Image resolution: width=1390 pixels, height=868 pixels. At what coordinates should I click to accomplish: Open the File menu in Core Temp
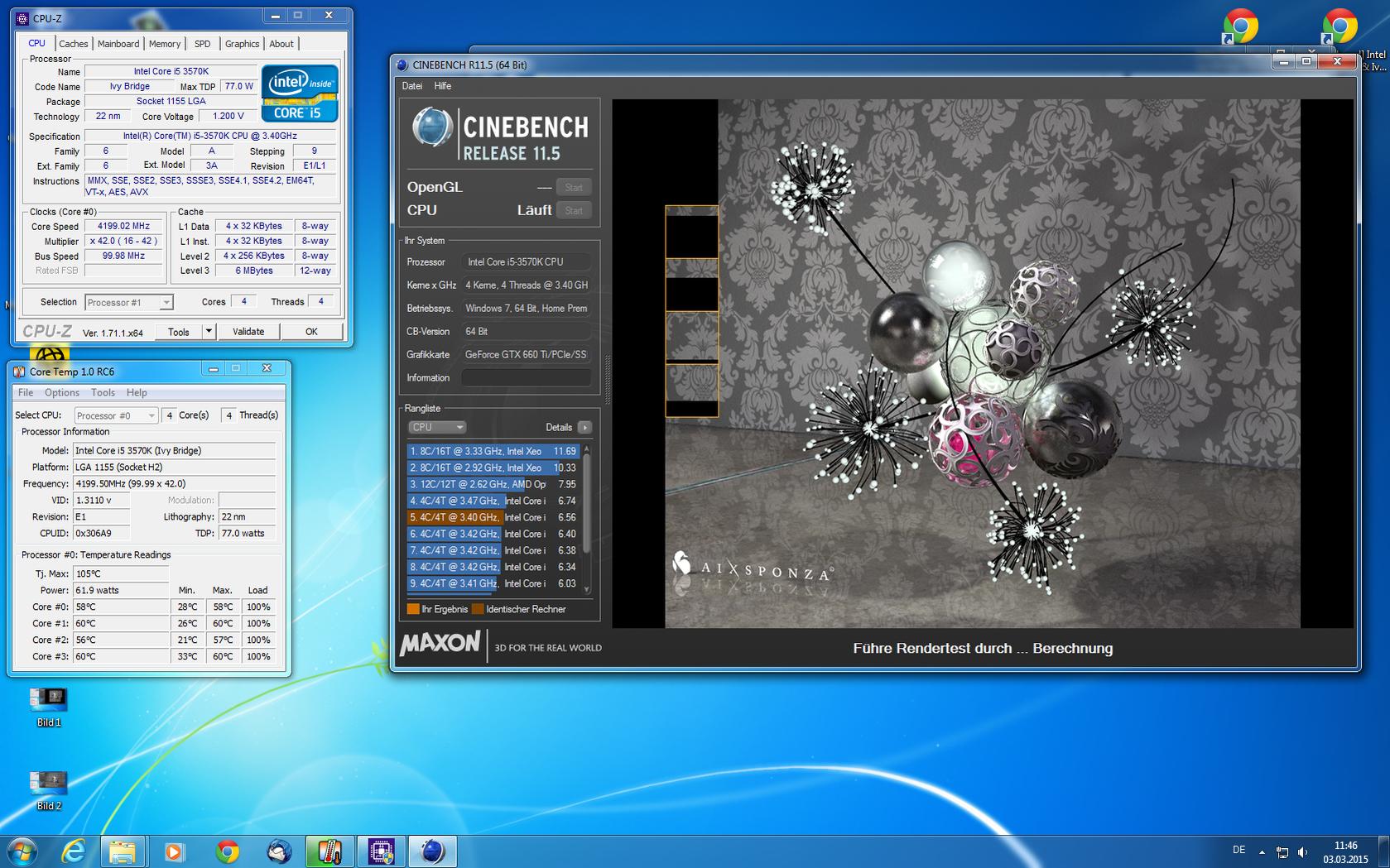pos(26,392)
